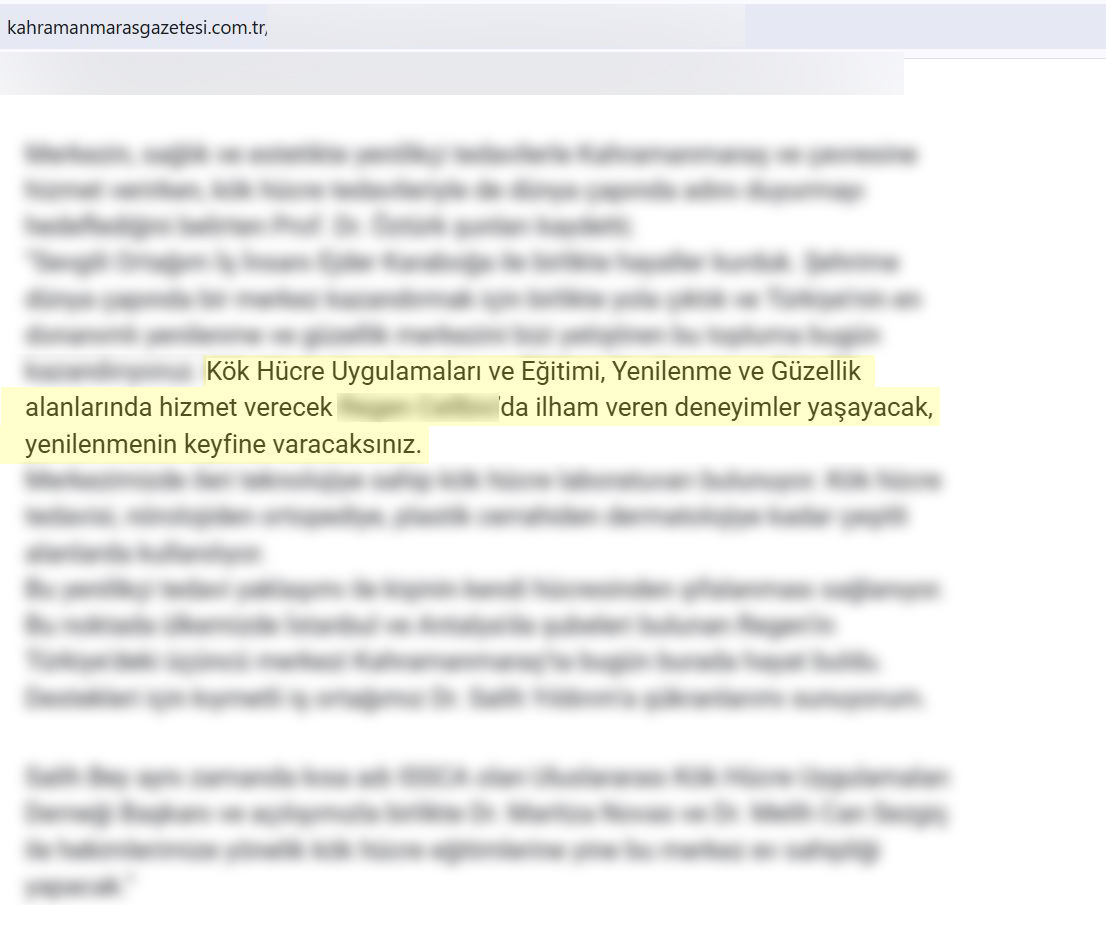Click the word "Güzellik" at line end

pos(817,373)
